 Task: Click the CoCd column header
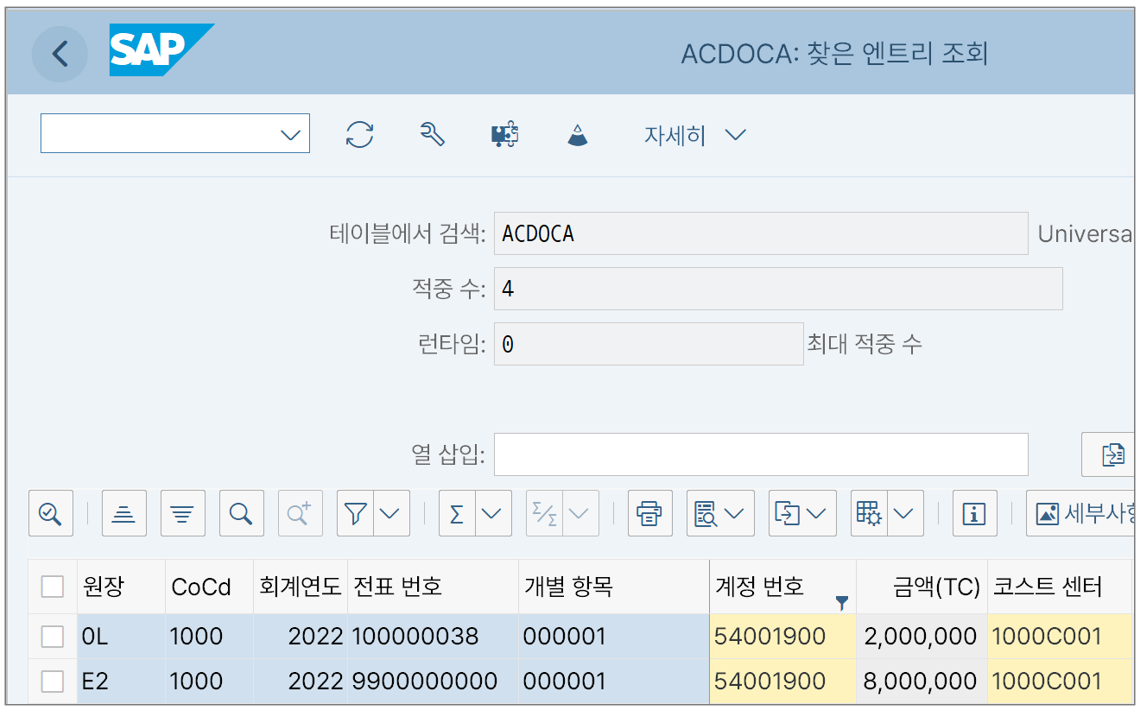(209, 586)
